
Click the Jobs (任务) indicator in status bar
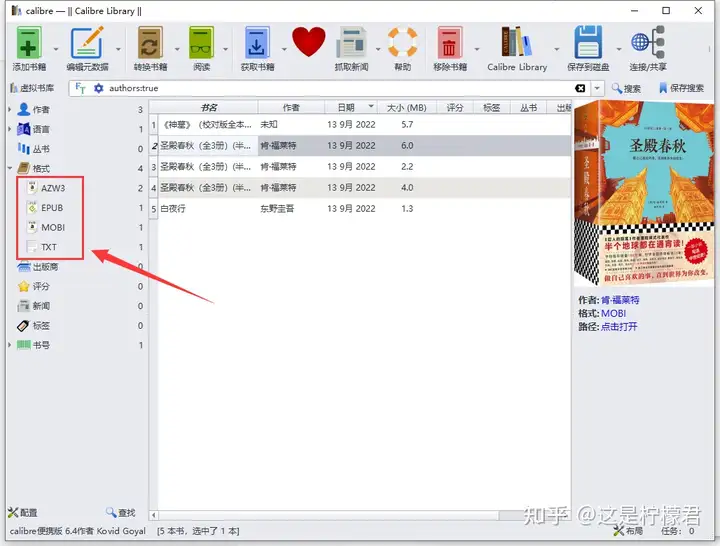[x=678, y=531]
